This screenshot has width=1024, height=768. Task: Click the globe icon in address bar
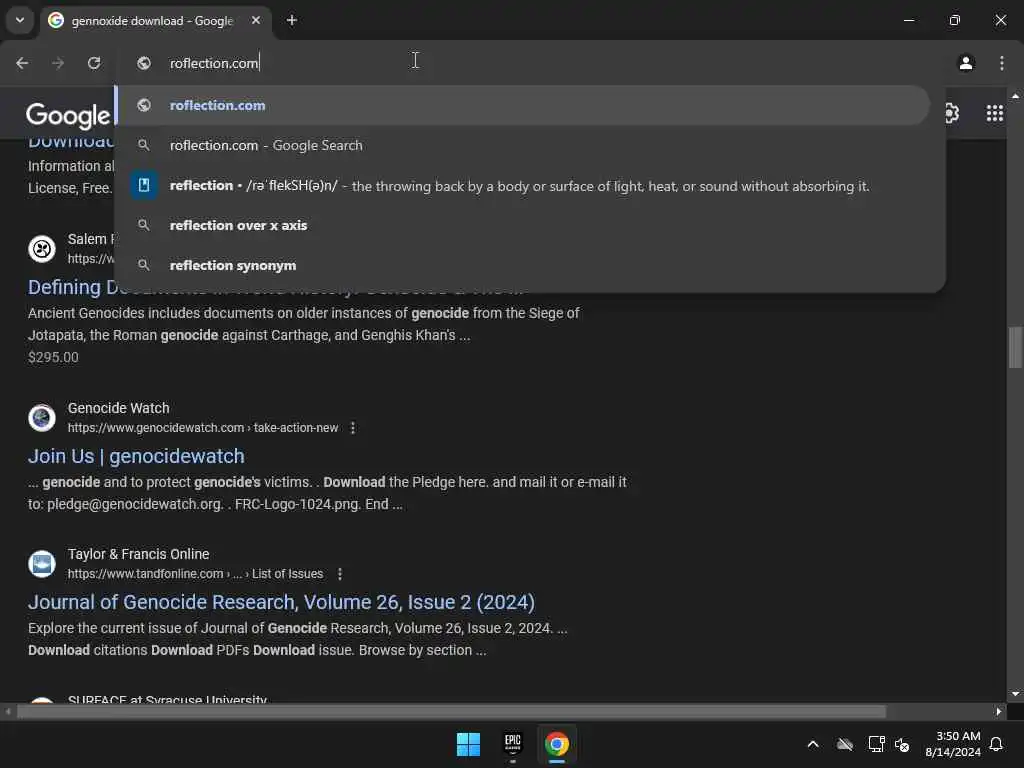point(144,63)
